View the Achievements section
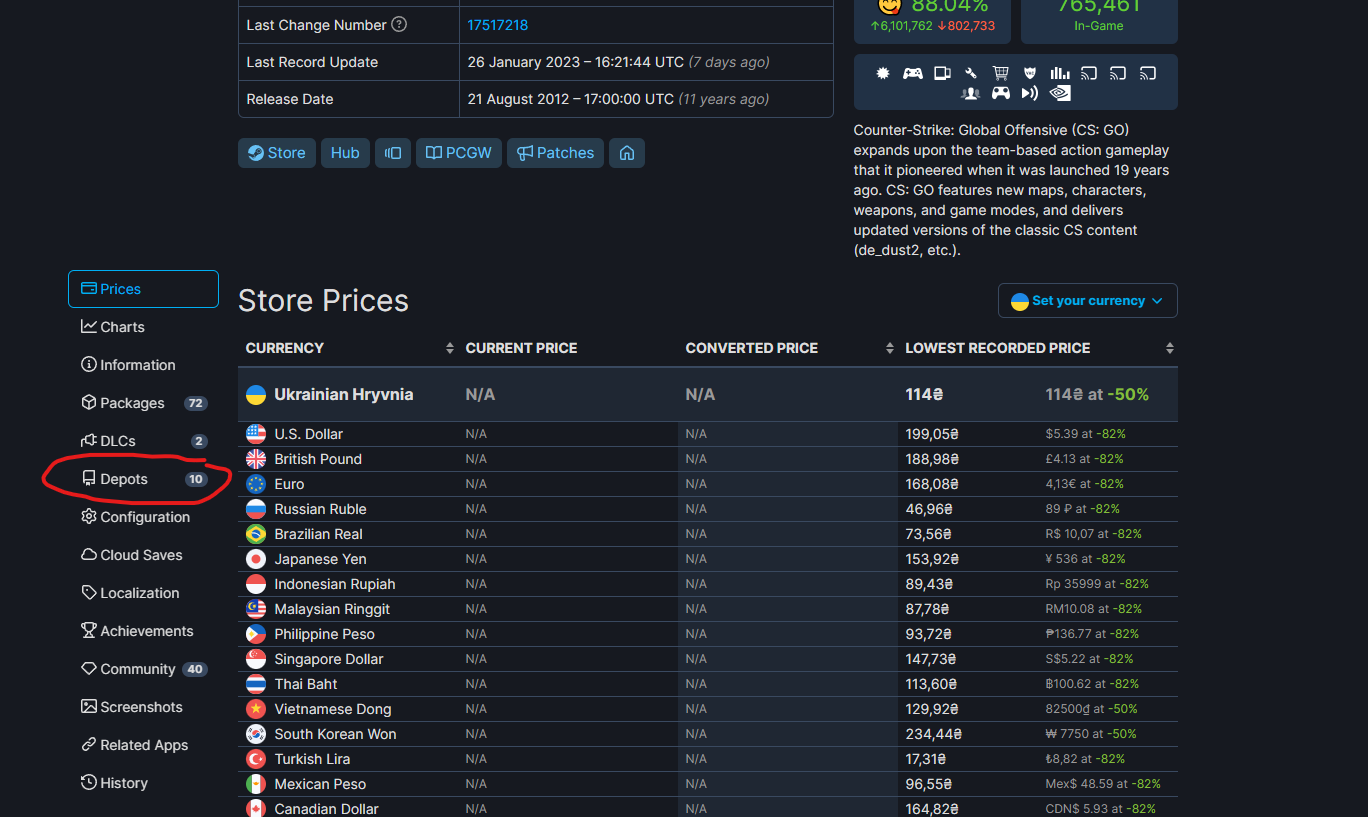1368x817 pixels. tap(143, 631)
